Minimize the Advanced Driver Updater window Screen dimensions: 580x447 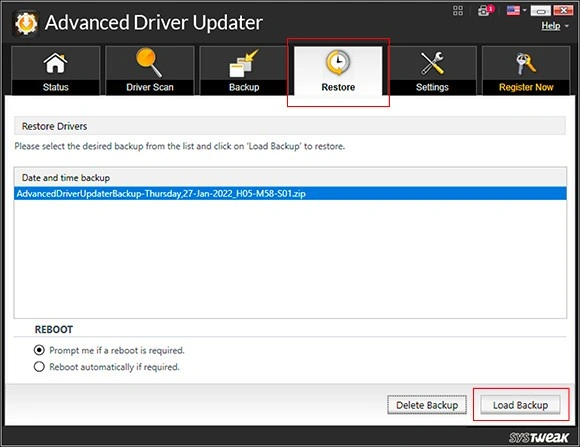540,10
